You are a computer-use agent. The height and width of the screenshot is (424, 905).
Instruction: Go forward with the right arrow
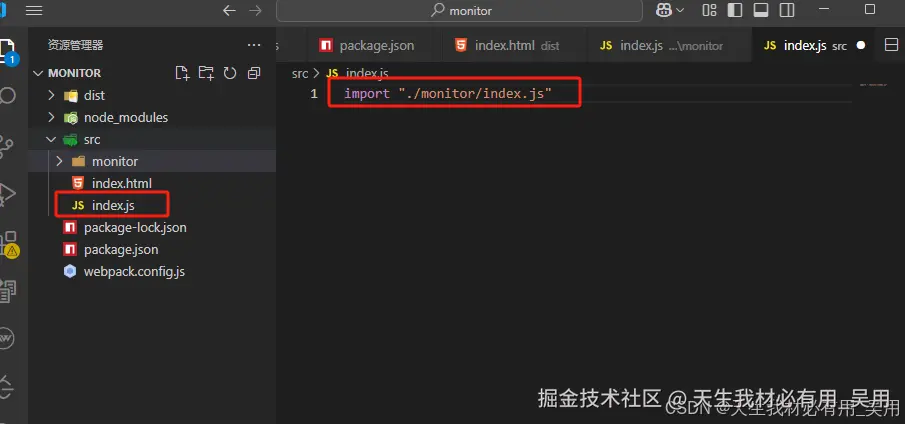coord(255,10)
